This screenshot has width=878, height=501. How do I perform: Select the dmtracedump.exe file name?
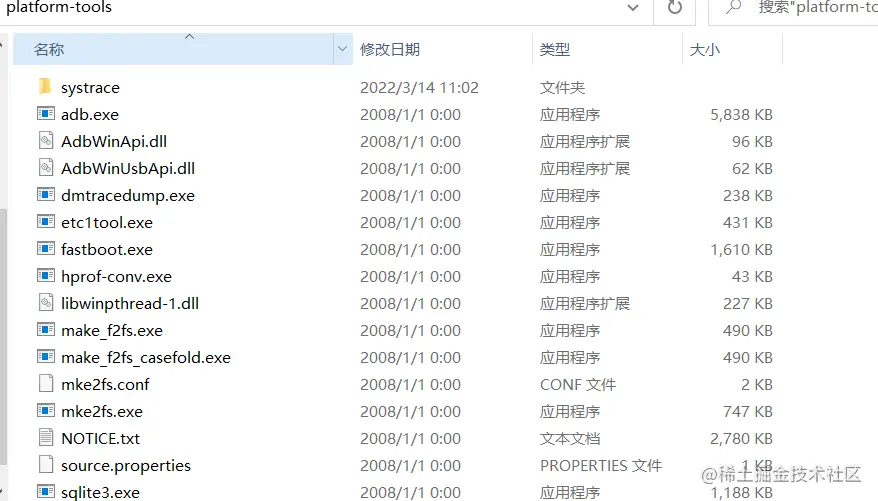pos(128,195)
